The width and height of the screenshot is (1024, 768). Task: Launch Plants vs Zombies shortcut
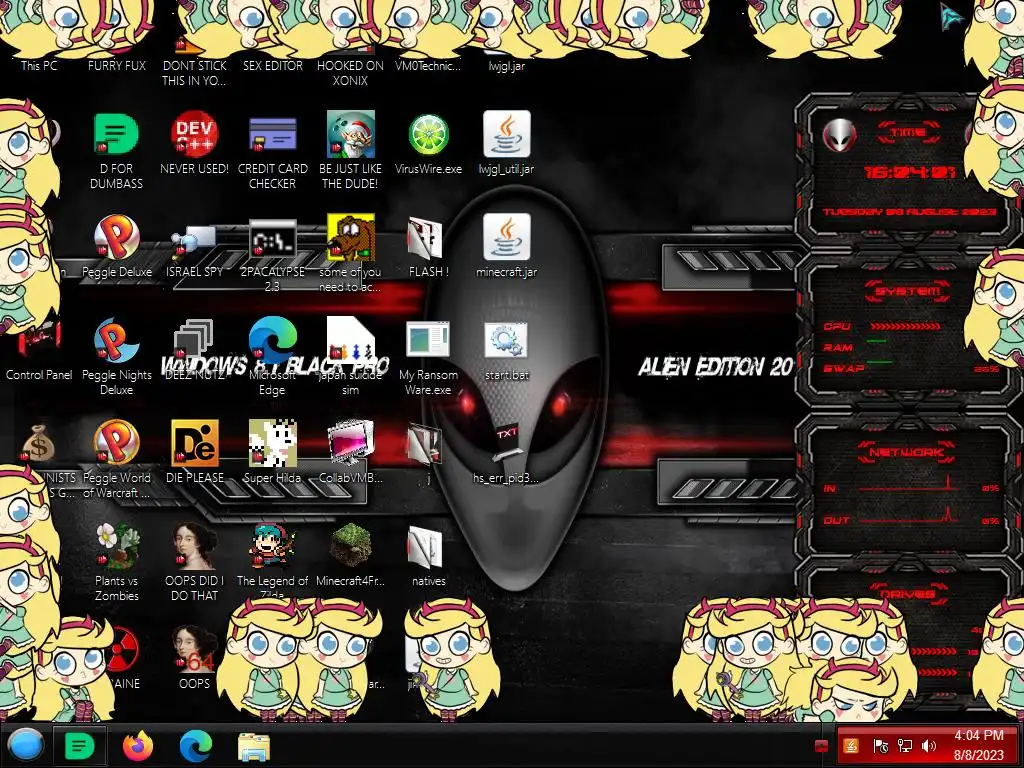coord(116,547)
